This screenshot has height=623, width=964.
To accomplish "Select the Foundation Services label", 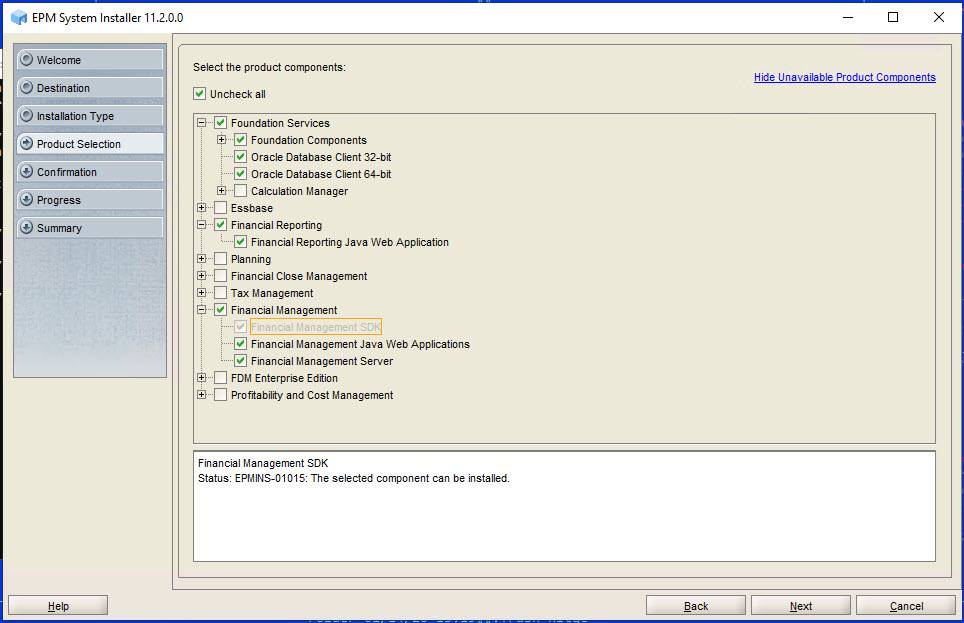I will click(280, 123).
